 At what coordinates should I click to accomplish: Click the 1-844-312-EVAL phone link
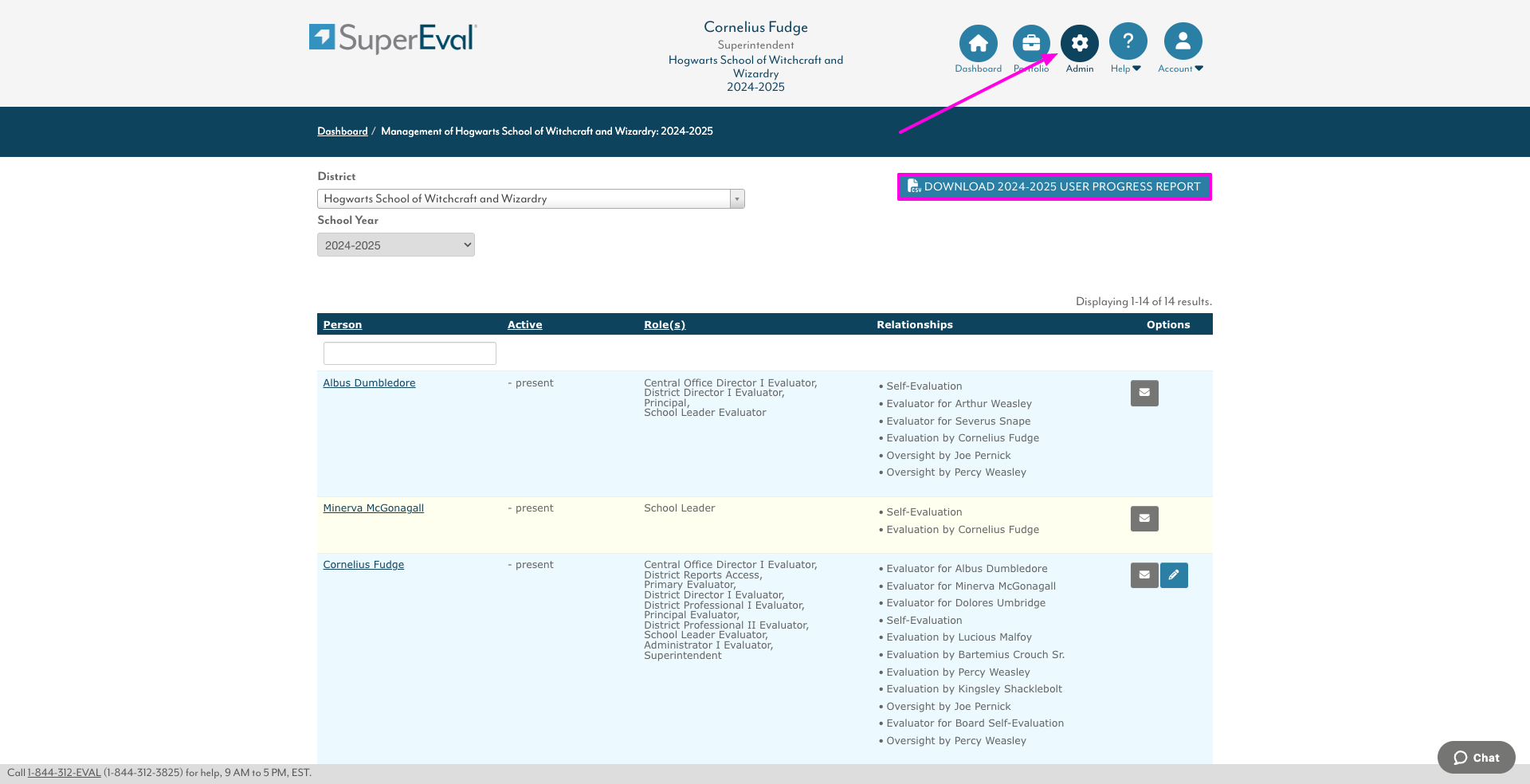point(65,773)
